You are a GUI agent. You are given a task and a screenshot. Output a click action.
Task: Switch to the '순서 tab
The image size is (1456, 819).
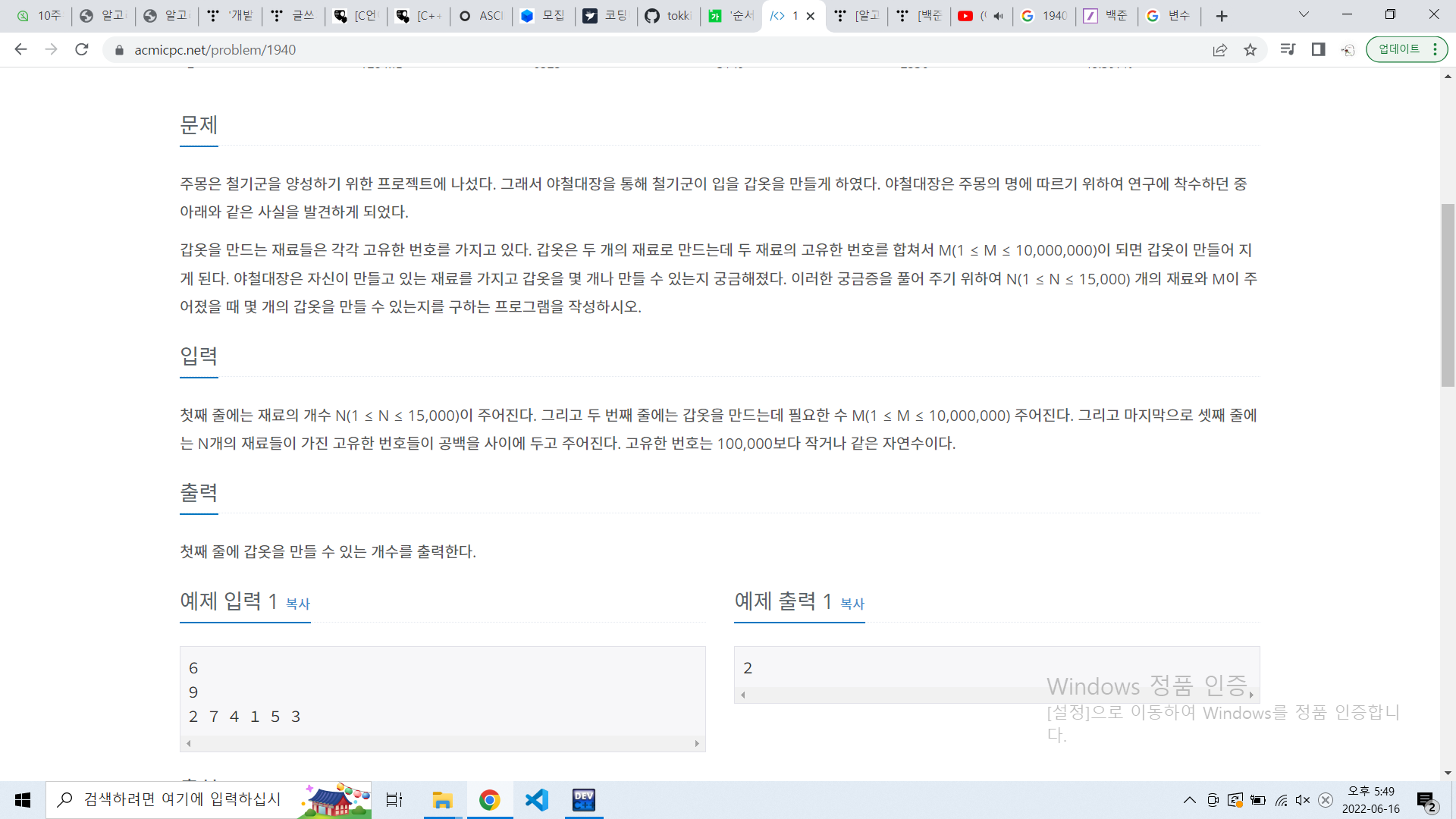click(x=732, y=16)
